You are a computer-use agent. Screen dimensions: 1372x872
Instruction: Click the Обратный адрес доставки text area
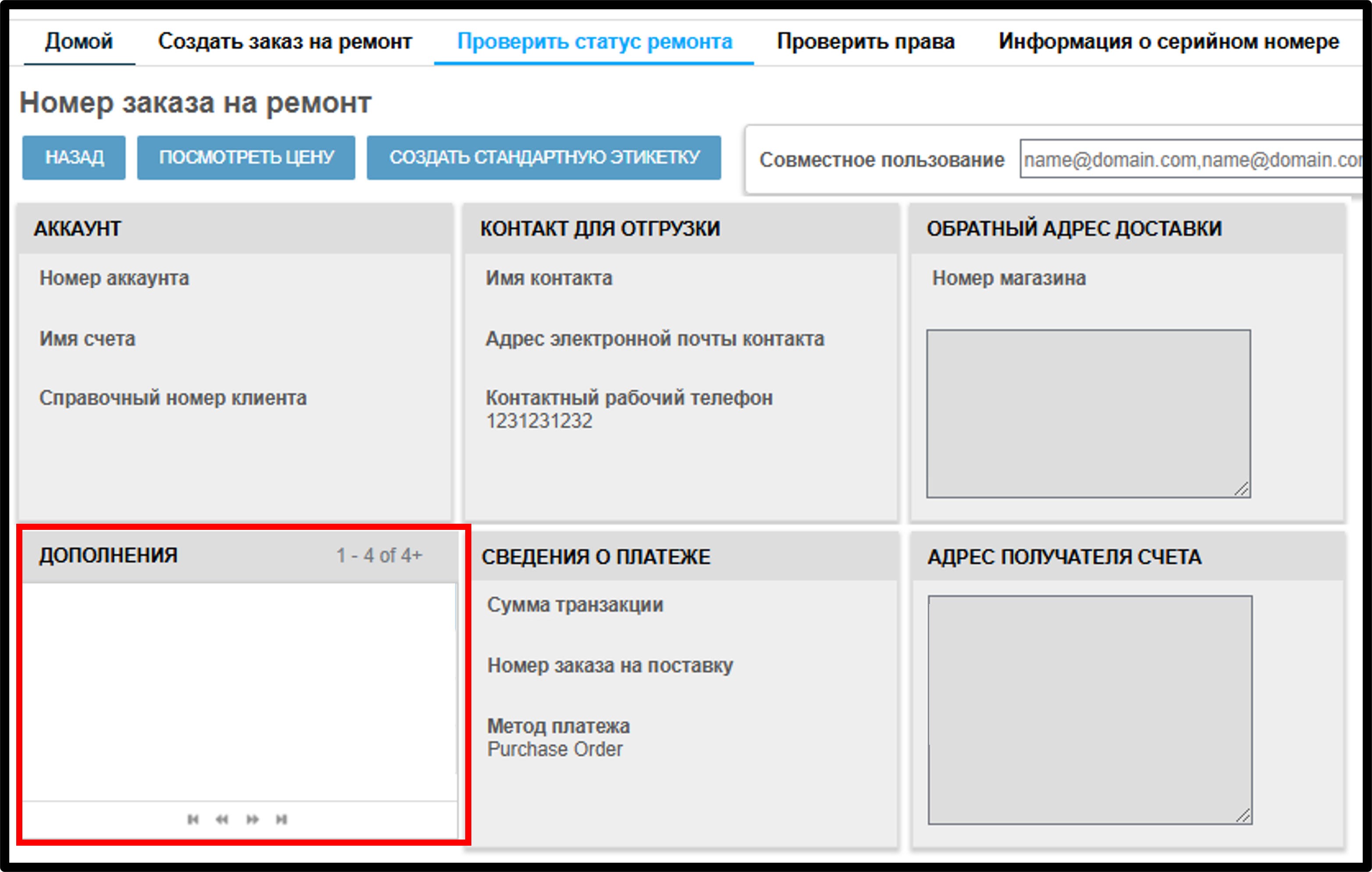[1089, 414]
